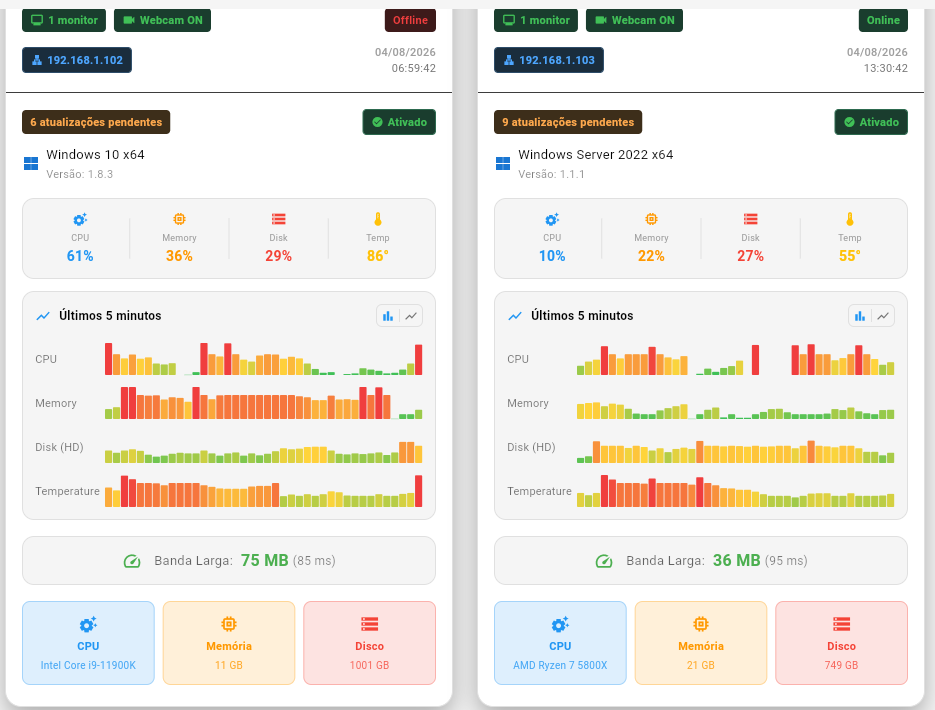The width and height of the screenshot is (935, 710).
Task: Click the 1 monitor badge on 192.168.1.103 card
Action: (x=536, y=20)
